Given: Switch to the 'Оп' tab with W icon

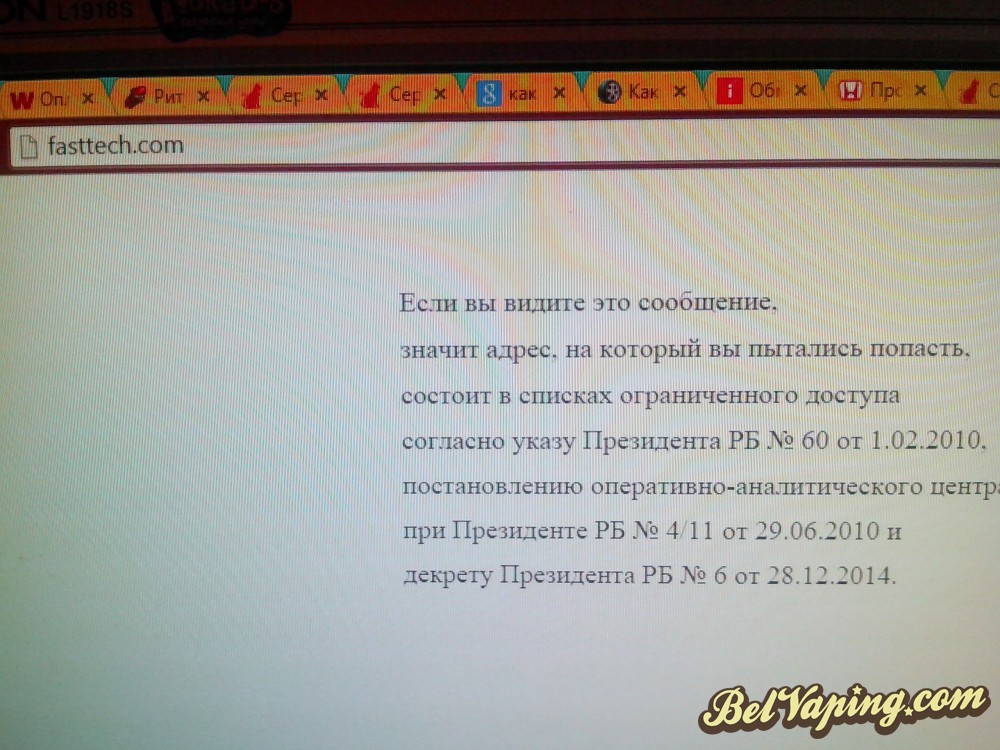Looking at the screenshot, I should click(54, 98).
